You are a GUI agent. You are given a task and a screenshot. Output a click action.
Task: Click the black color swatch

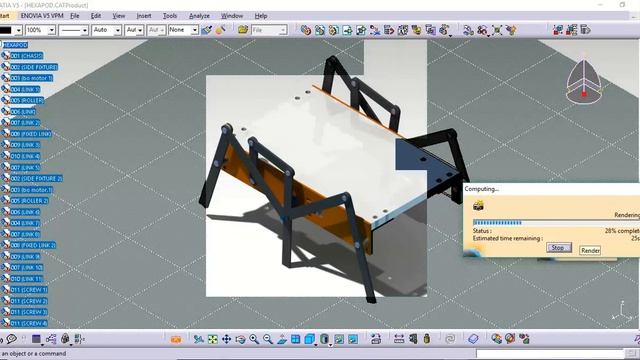6,30
